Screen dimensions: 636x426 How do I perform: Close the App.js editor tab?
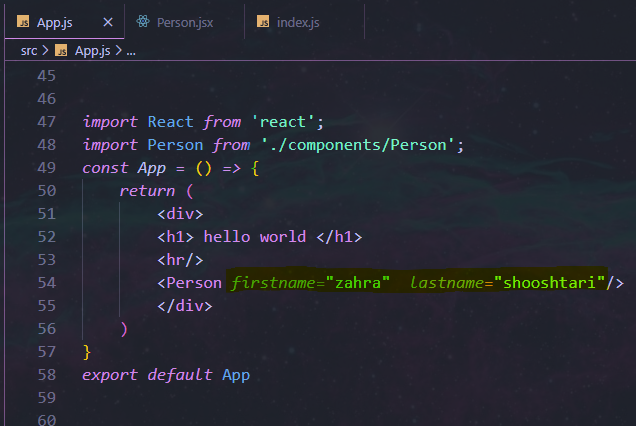[108, 21]
